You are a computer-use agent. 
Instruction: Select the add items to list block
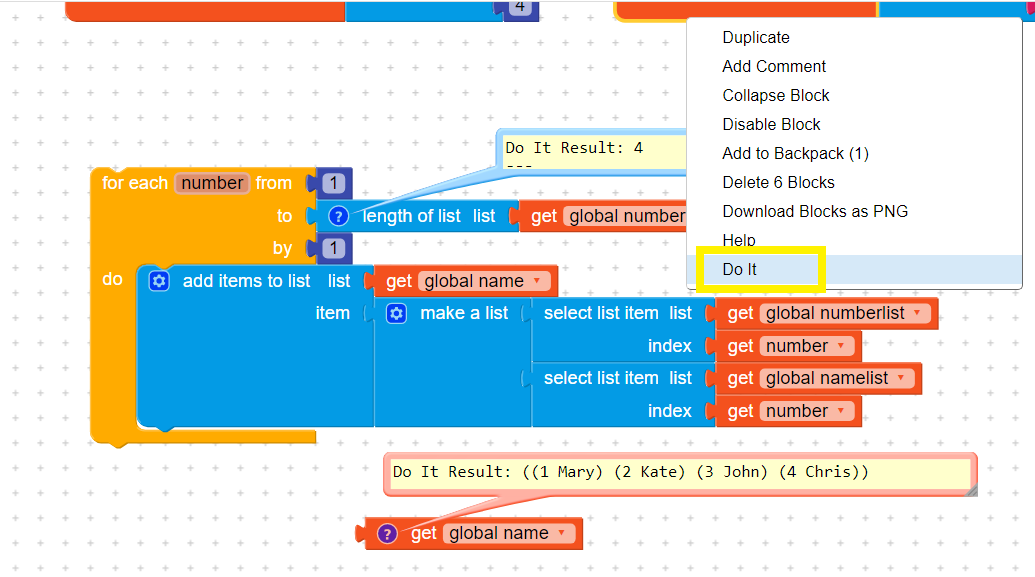click(x=254, y=356)
